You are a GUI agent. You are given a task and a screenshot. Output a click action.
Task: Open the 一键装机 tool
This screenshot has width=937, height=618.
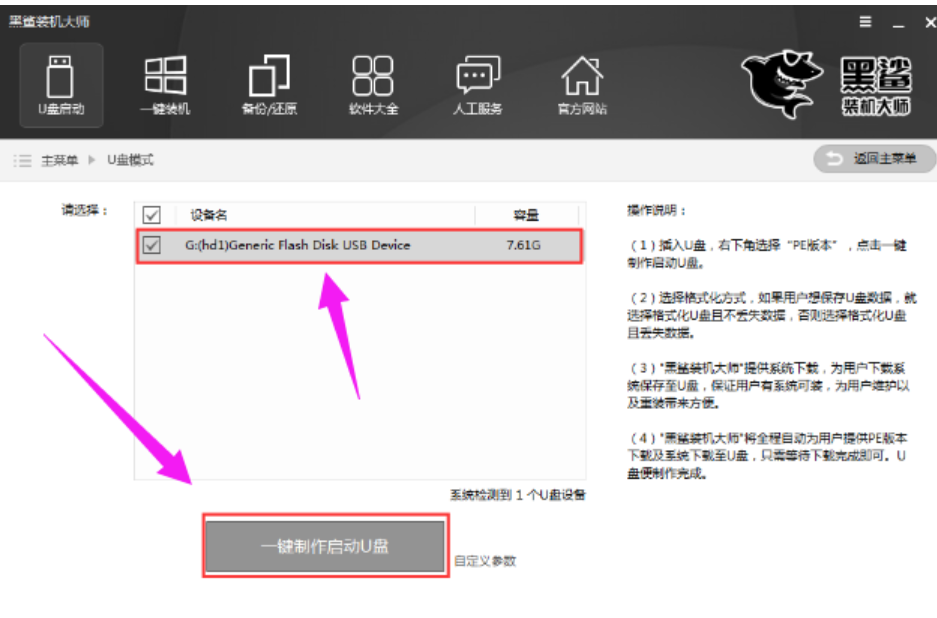[165, 85]
